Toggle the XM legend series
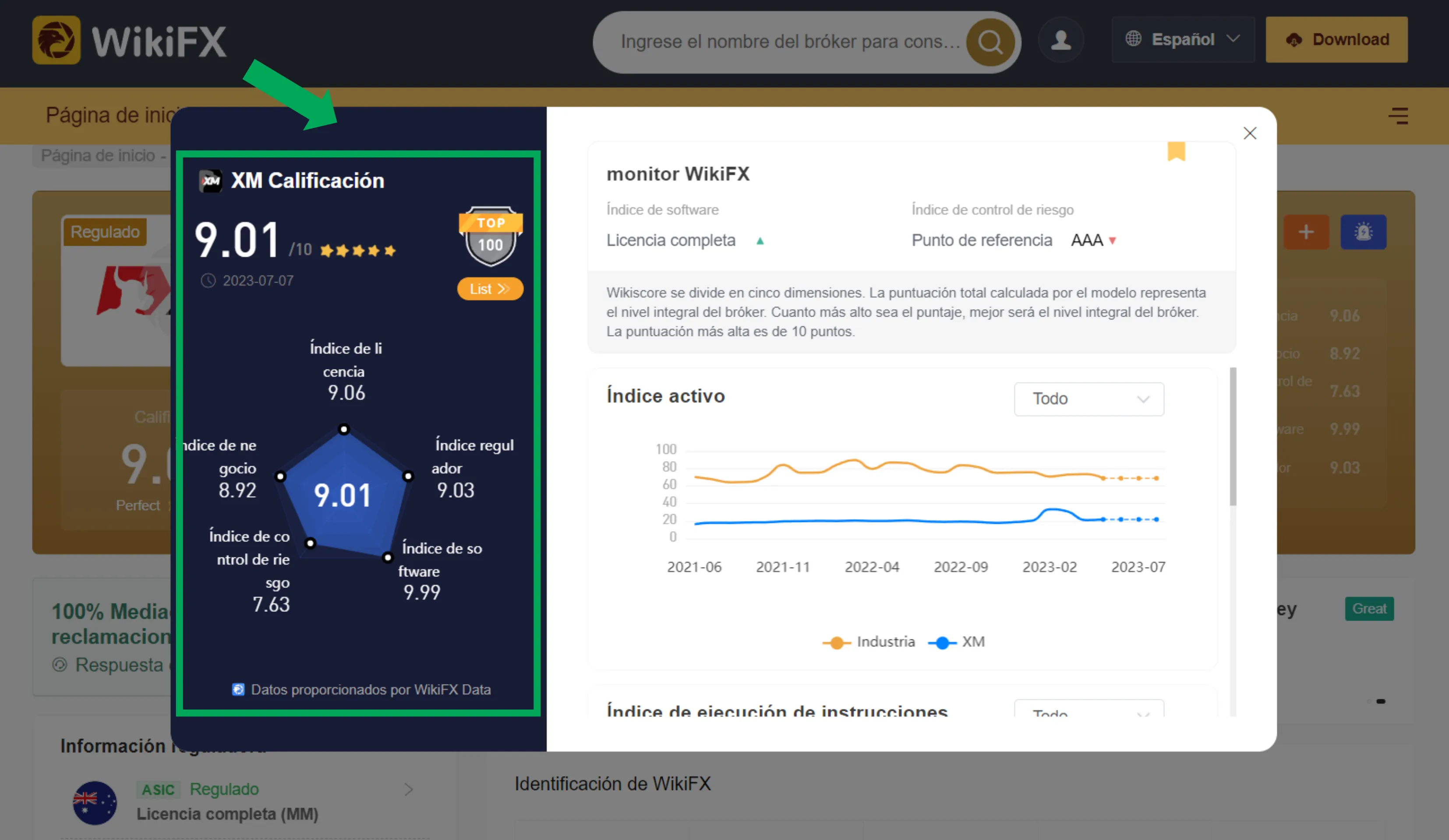The width and height of the screenshot is (1449, 840). pyautogui.click(x=957, y=642)
